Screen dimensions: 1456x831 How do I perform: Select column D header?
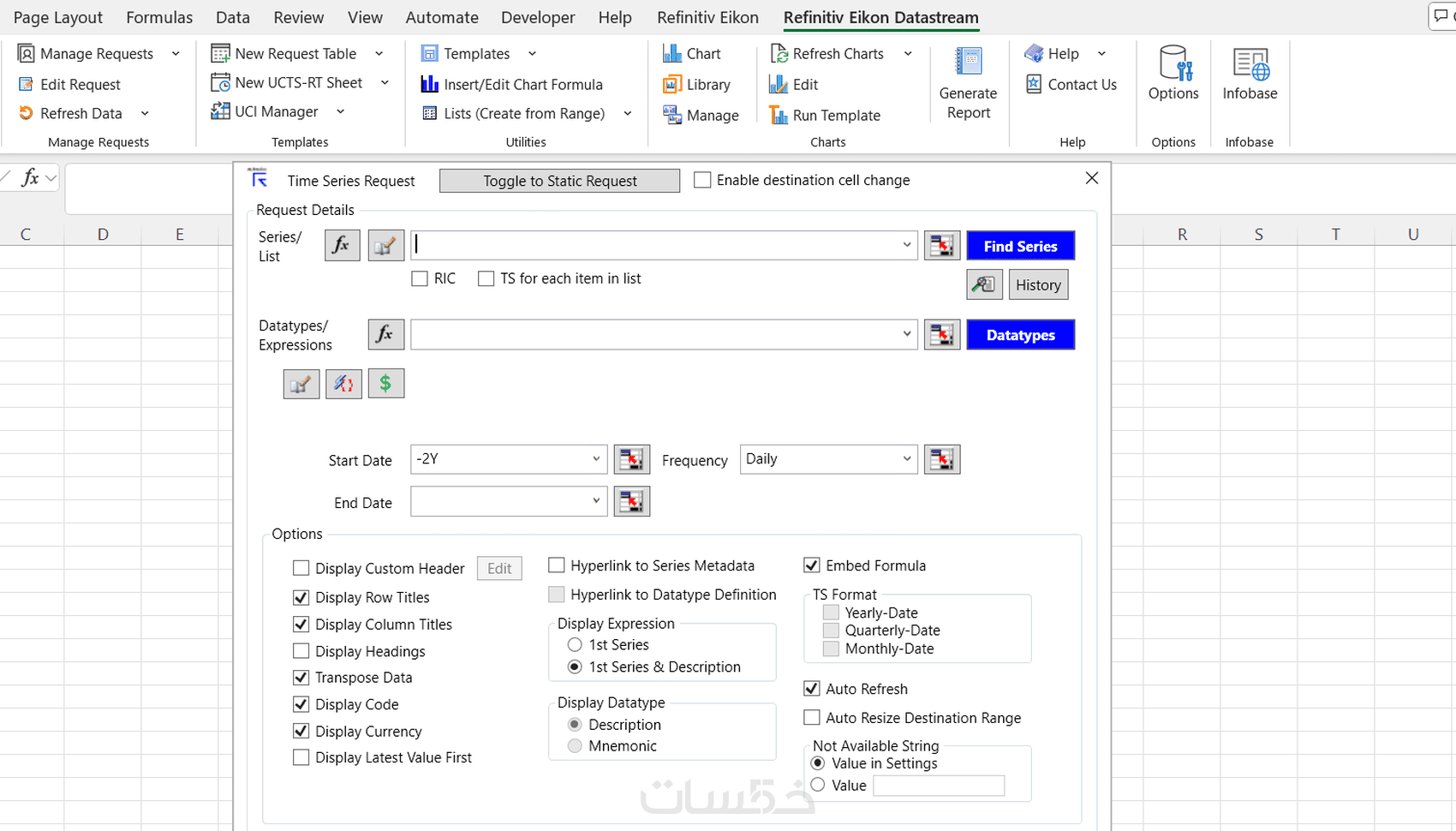[103, 234]
